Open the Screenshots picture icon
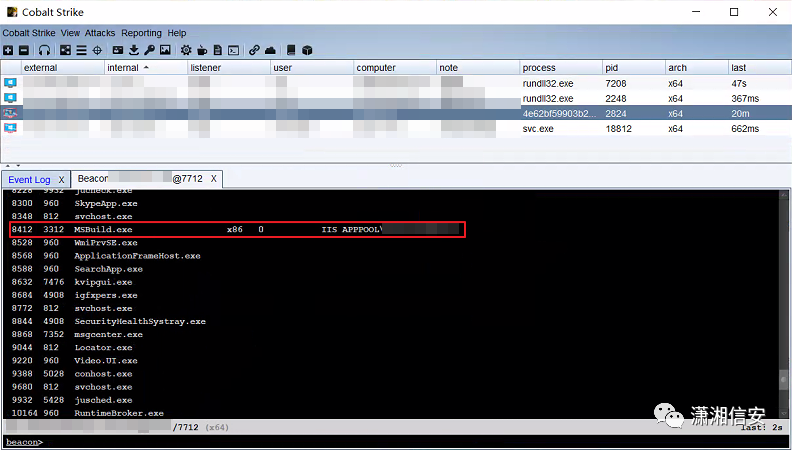792x451 pixels. [165, 50]
